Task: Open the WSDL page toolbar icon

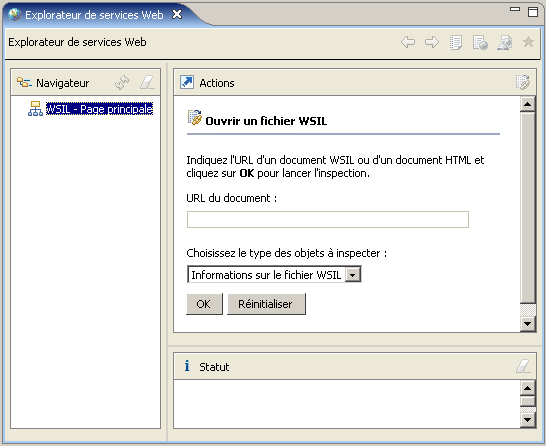Action: pyautogui.click(x=505, y=43)
